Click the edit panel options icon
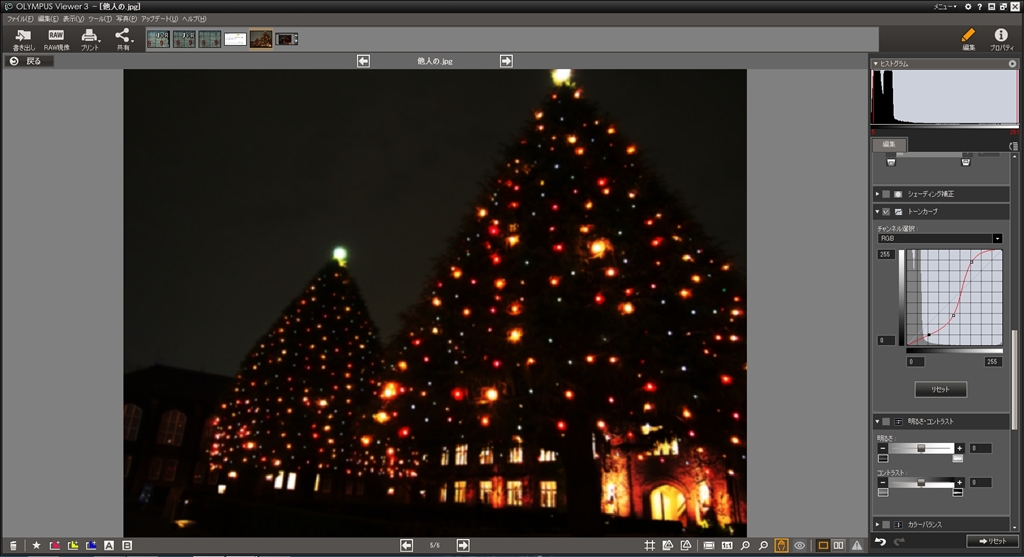The height and width of the screenshot is (557, 1024). 1013,146
